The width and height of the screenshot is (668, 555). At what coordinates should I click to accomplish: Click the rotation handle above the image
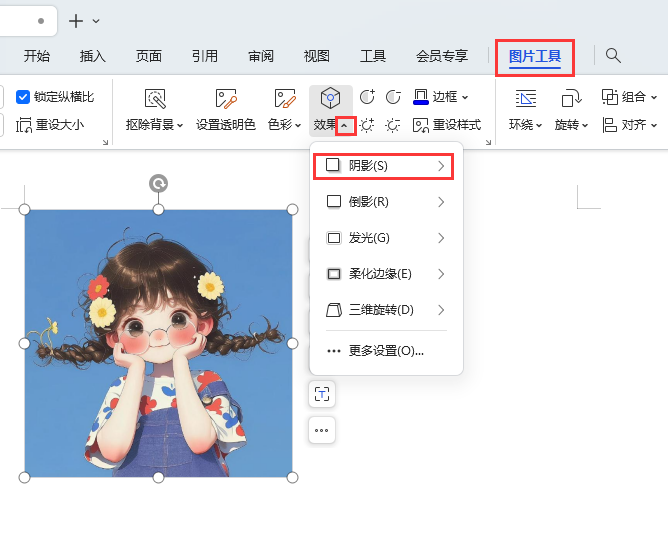(158, 184)
